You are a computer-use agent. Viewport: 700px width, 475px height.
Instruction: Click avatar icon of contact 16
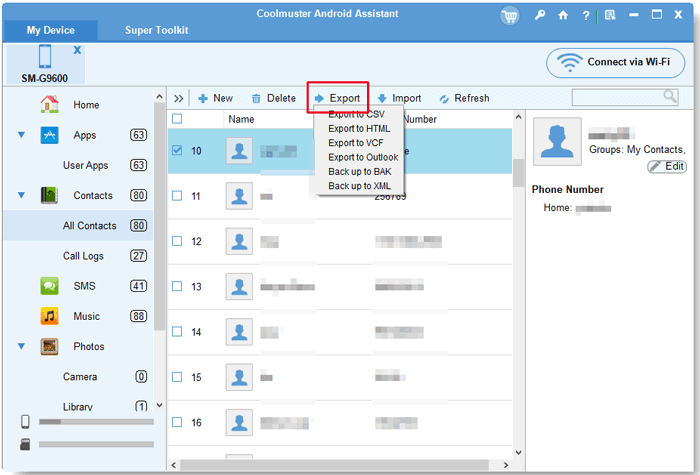[x=239, y=422]
